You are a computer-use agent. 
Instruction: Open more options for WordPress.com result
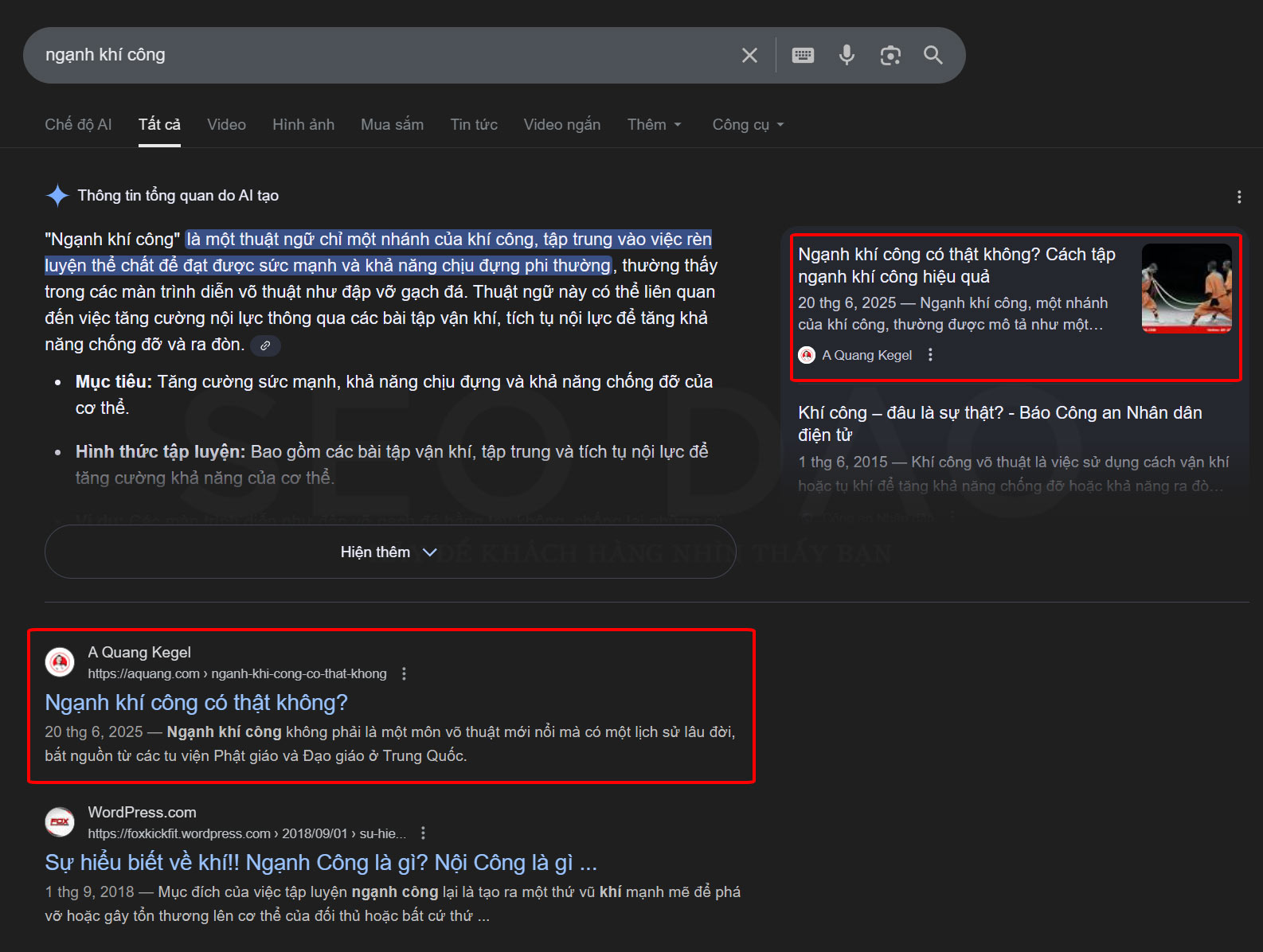[424, 833]
